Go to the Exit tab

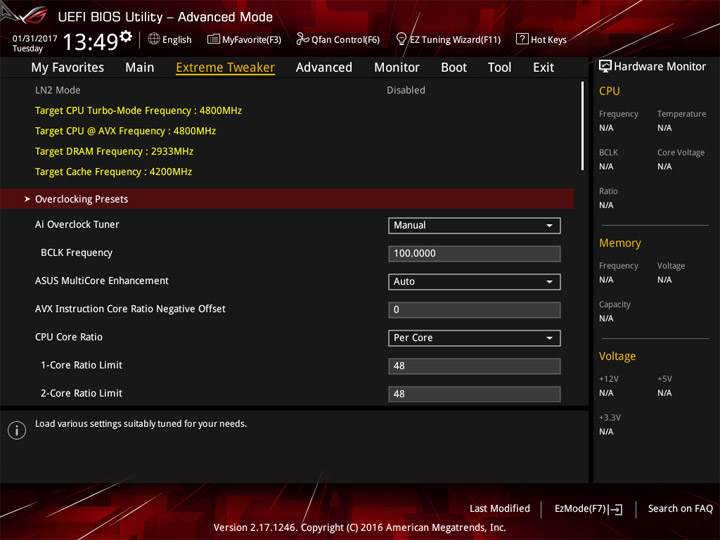point(543,68)
